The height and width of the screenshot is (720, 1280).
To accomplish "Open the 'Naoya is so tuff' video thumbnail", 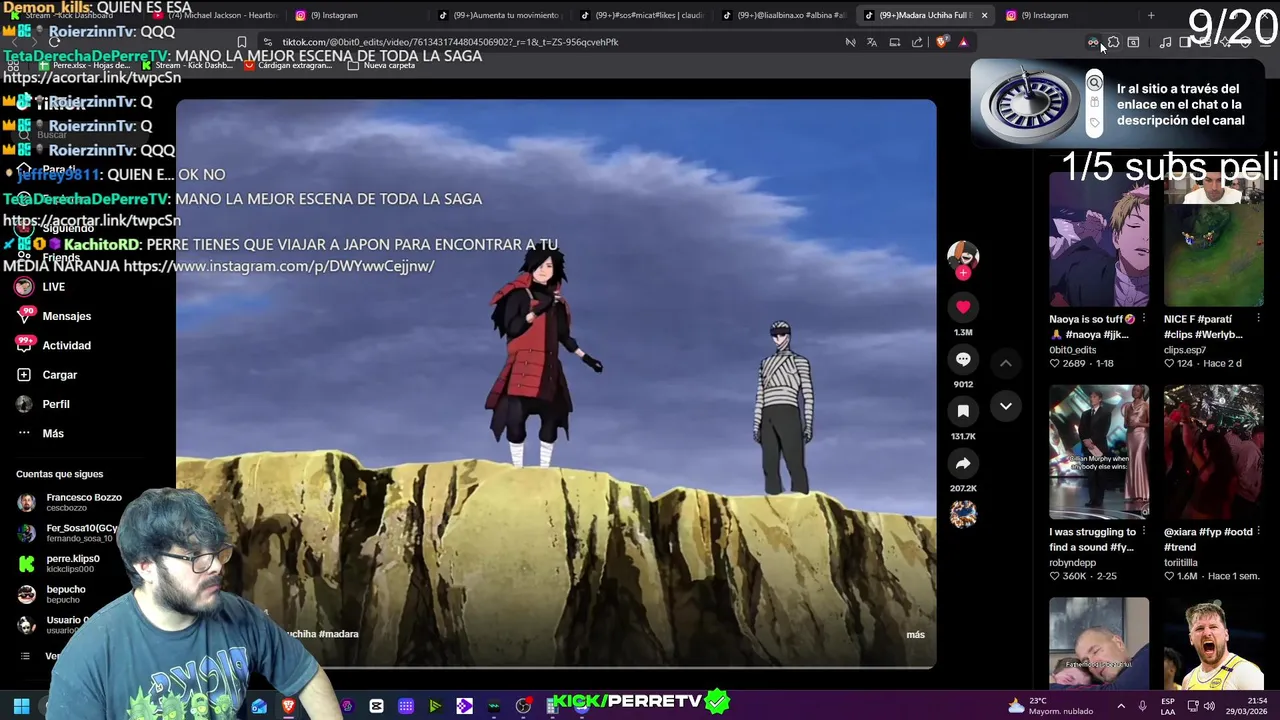I will (x=1099, y=240).
